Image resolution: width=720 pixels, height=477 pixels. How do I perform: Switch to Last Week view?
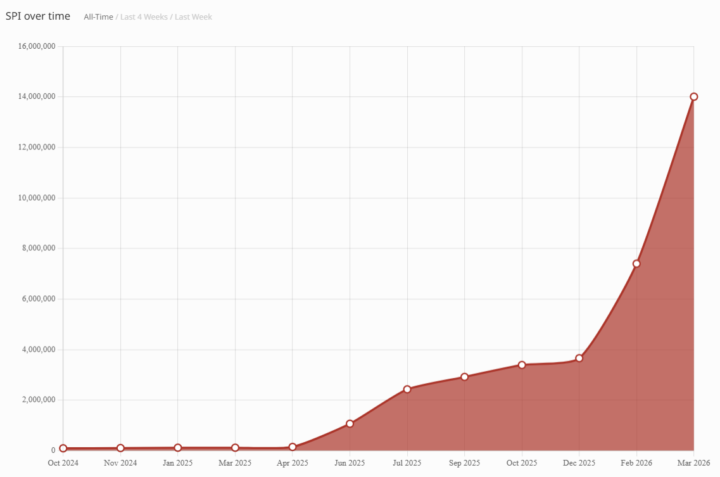click(x=193, y=17)
